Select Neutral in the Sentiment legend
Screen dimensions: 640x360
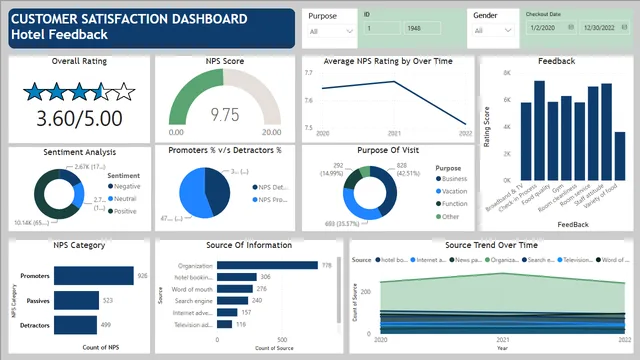click(x=122, y=199)
